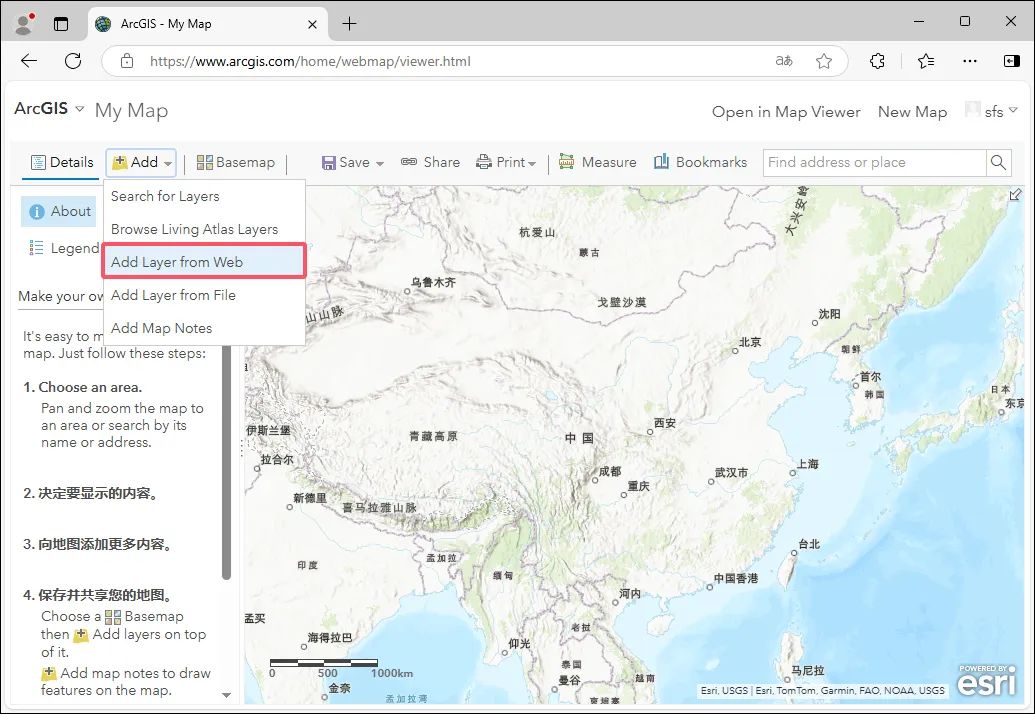Click the esri logo on map
The height and width of the screenshot is (714, 1035).
[987, 680]
